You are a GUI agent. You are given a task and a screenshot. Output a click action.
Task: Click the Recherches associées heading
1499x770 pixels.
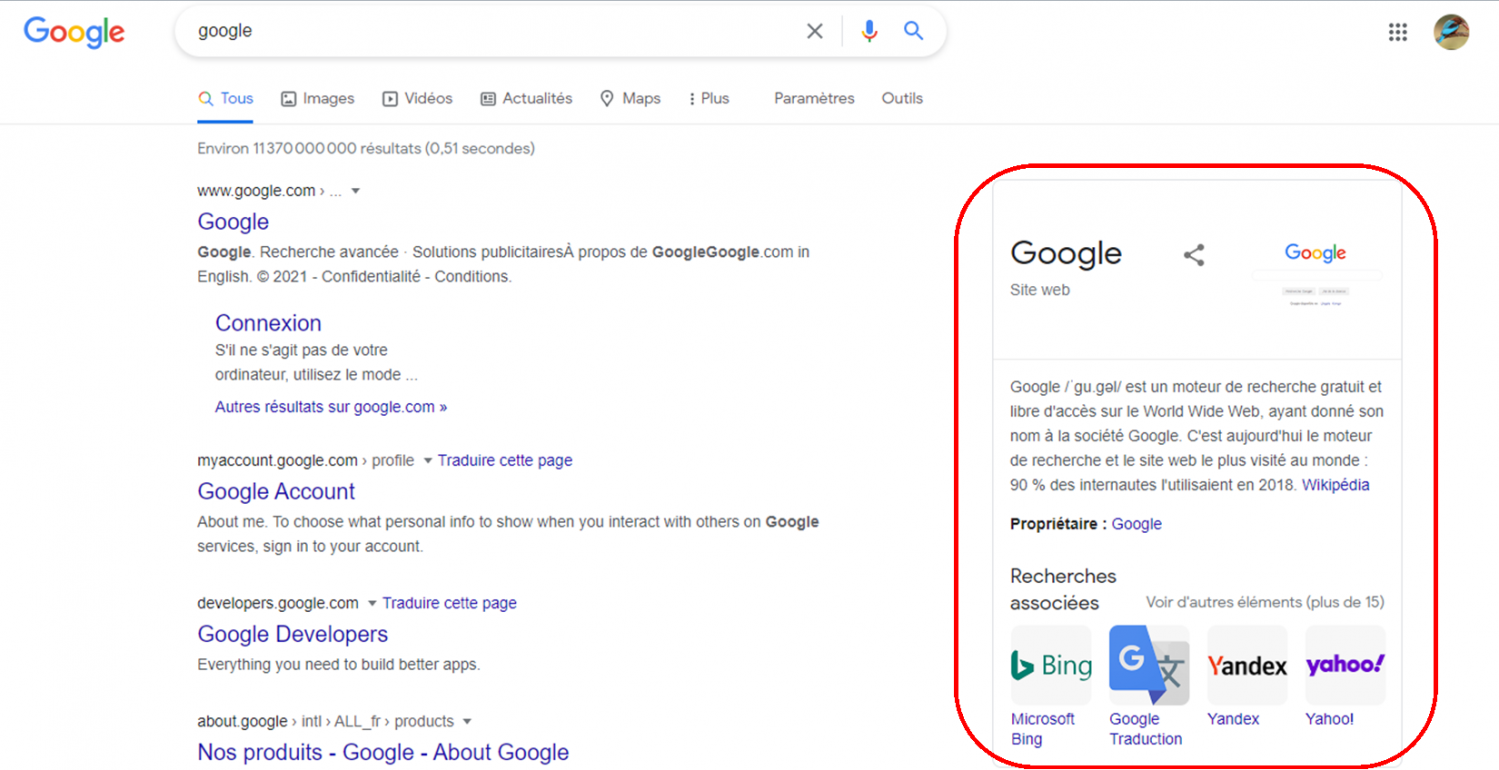click(1063, 590)
